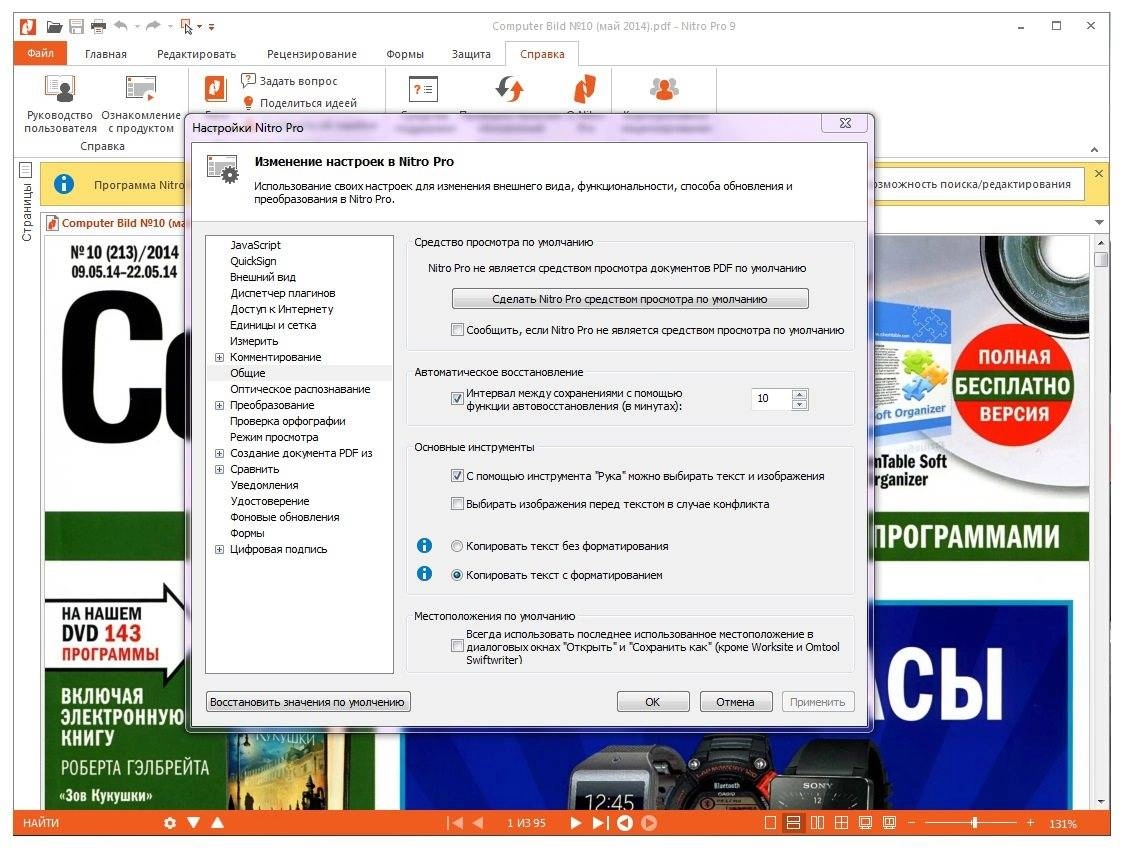Click Восстановить значения по умолчанию button
This screenshot has height=855, width=1128.
[x=308, y=702]
